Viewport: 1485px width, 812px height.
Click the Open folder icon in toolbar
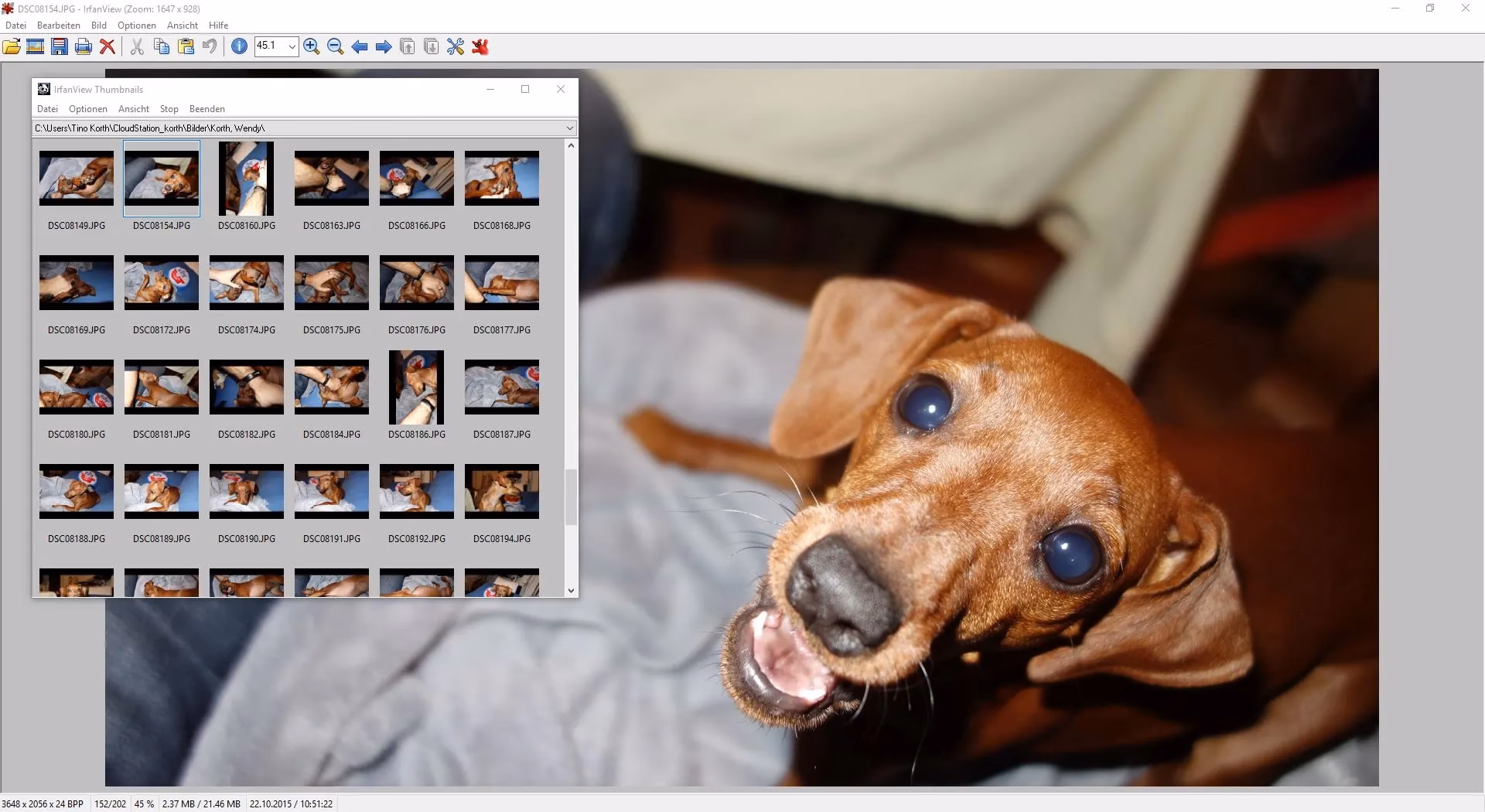pos(12,46)
